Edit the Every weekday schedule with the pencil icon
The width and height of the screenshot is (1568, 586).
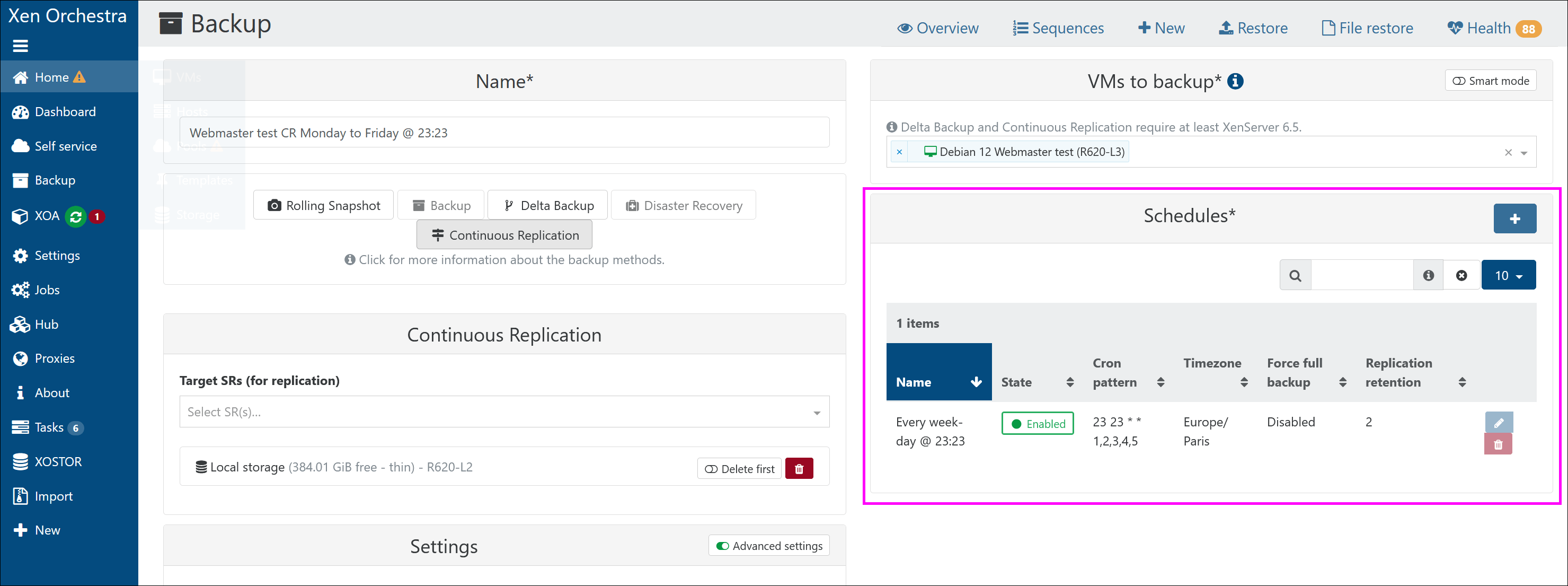(x=1499, y=422)
